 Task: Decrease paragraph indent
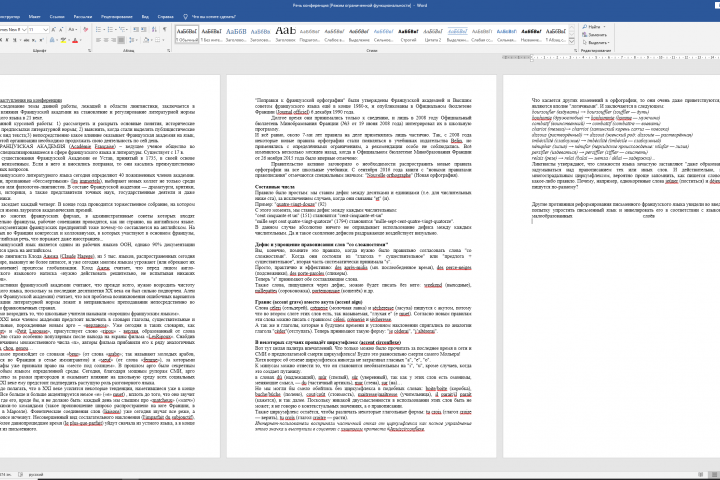pyautogui.click(x=136, y=29)
